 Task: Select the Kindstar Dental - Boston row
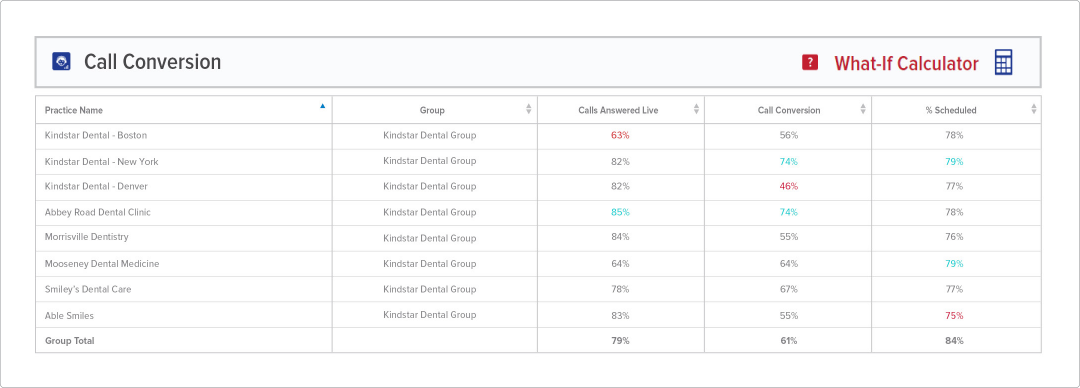pos(538,136)
